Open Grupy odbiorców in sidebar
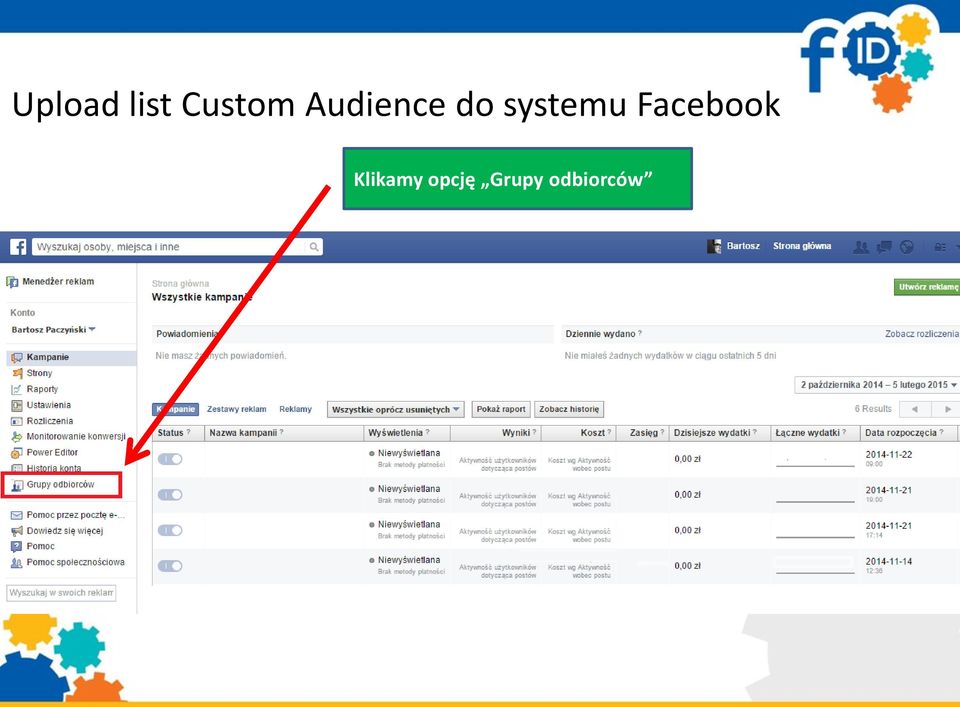 61,484
